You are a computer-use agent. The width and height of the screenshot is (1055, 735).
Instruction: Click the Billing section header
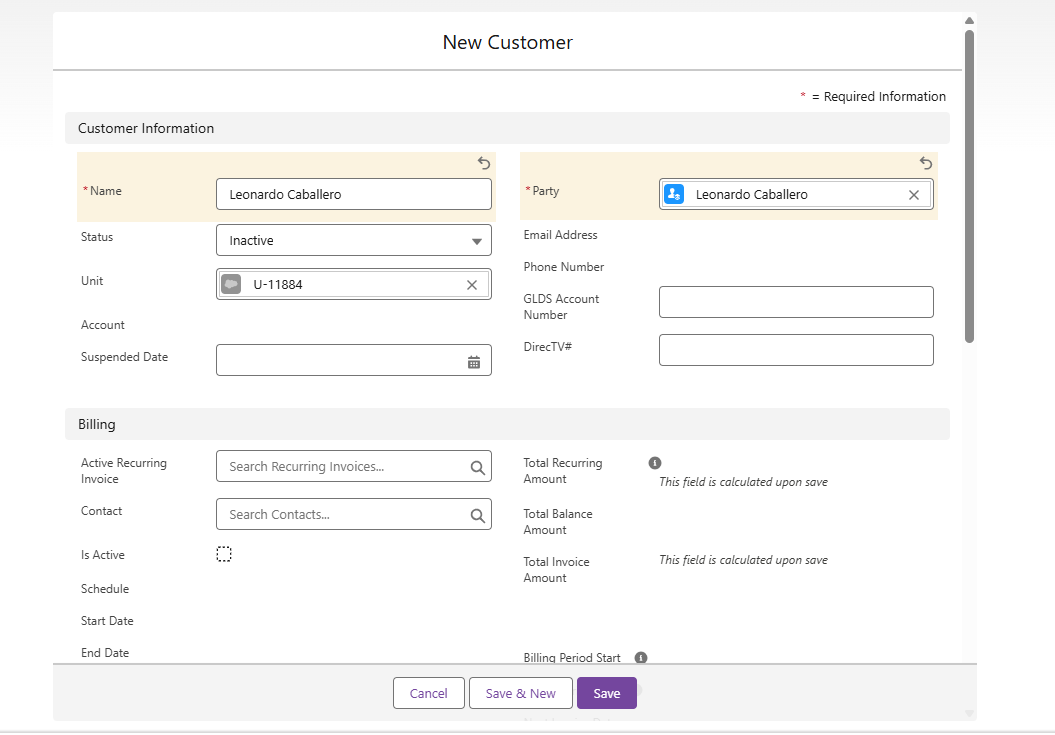point(507,424)
